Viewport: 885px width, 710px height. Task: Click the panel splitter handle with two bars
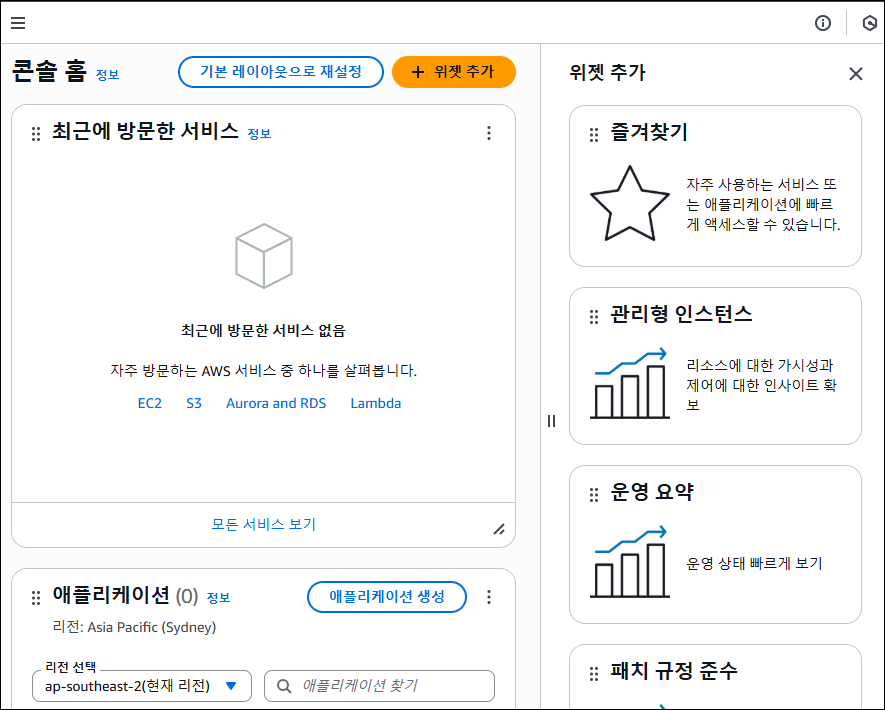click(x=551, y=421)
